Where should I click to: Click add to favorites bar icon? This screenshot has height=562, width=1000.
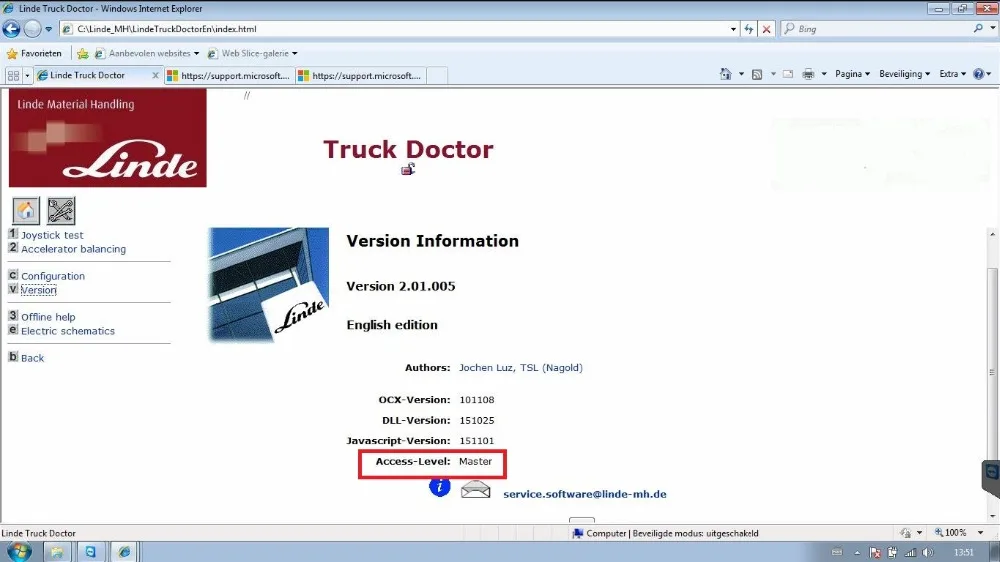(83, 54)
